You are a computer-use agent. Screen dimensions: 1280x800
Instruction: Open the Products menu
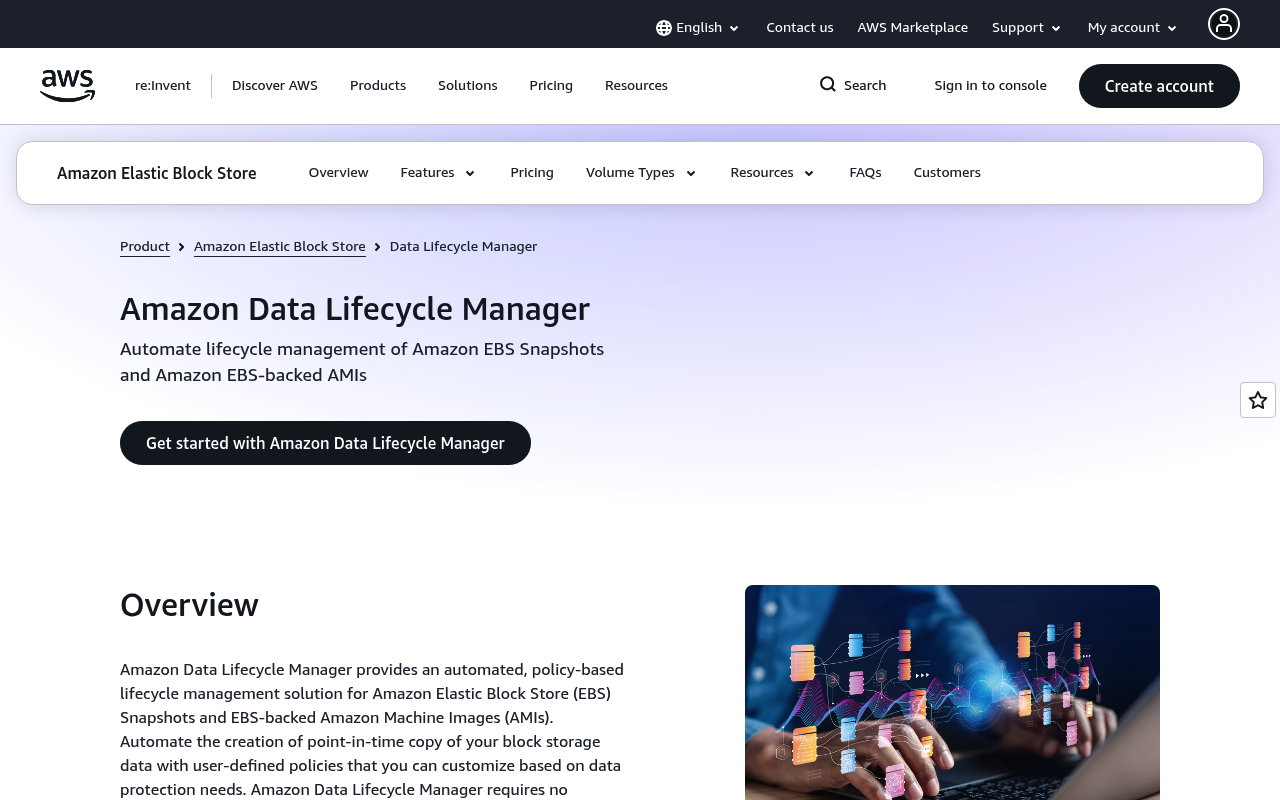[x=378, y=86]
